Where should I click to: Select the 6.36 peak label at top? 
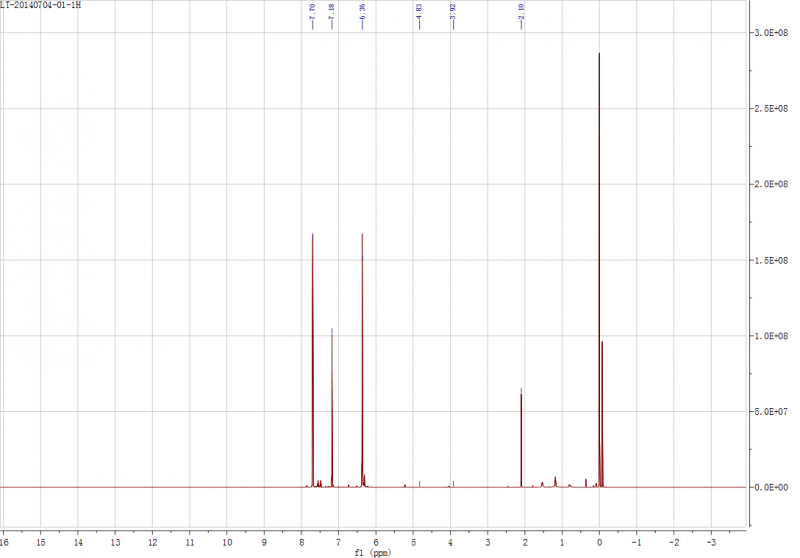click(362, 11)
